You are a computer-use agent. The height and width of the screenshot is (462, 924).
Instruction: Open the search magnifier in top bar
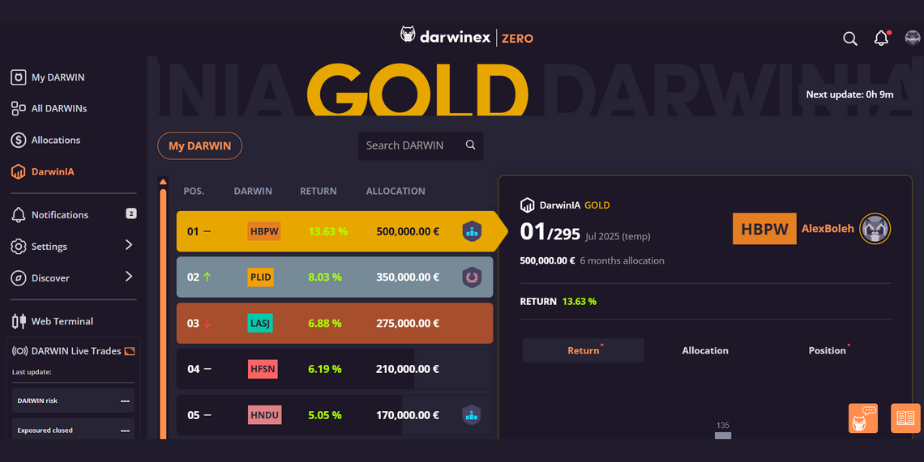click(x=850, y=39)
